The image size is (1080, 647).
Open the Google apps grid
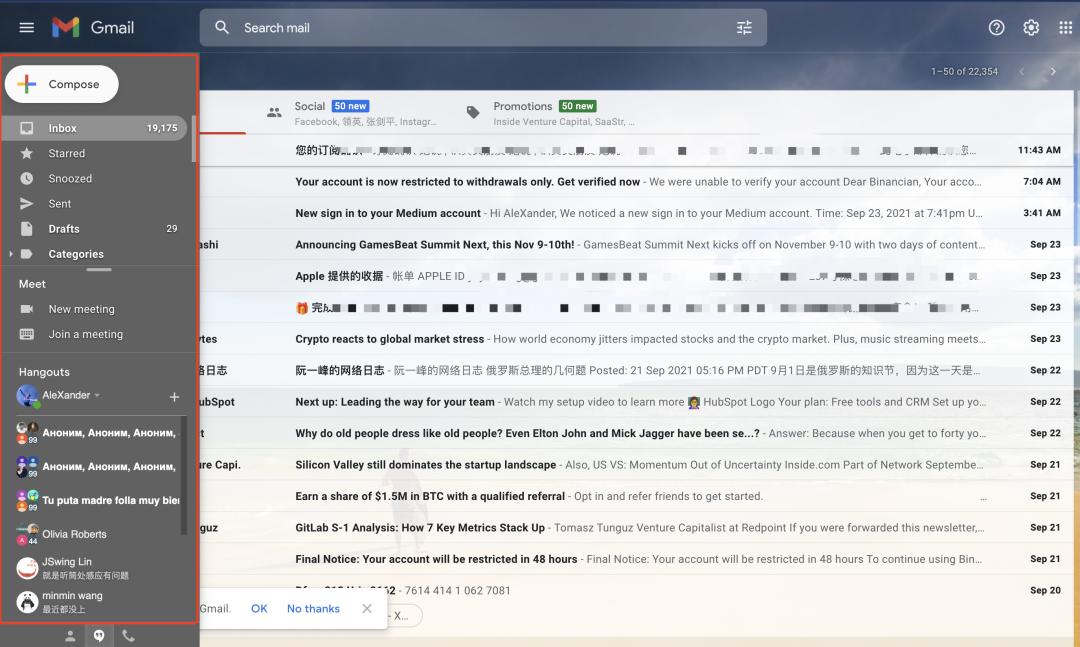1065,28
